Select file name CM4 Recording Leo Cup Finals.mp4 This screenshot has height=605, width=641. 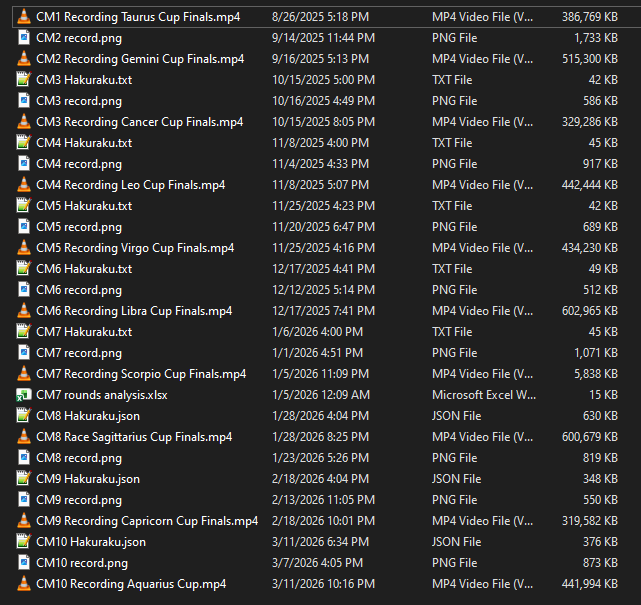click(131, 185)
